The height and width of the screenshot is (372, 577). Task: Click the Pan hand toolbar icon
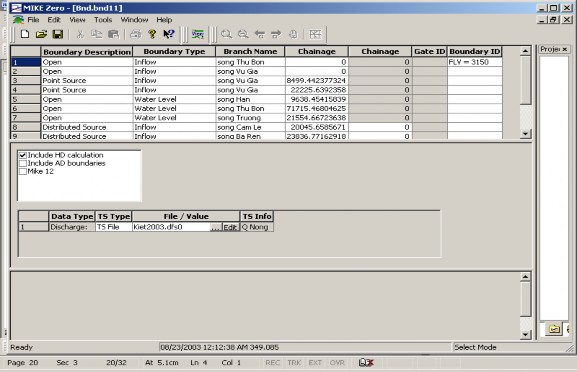click(293, 34)
